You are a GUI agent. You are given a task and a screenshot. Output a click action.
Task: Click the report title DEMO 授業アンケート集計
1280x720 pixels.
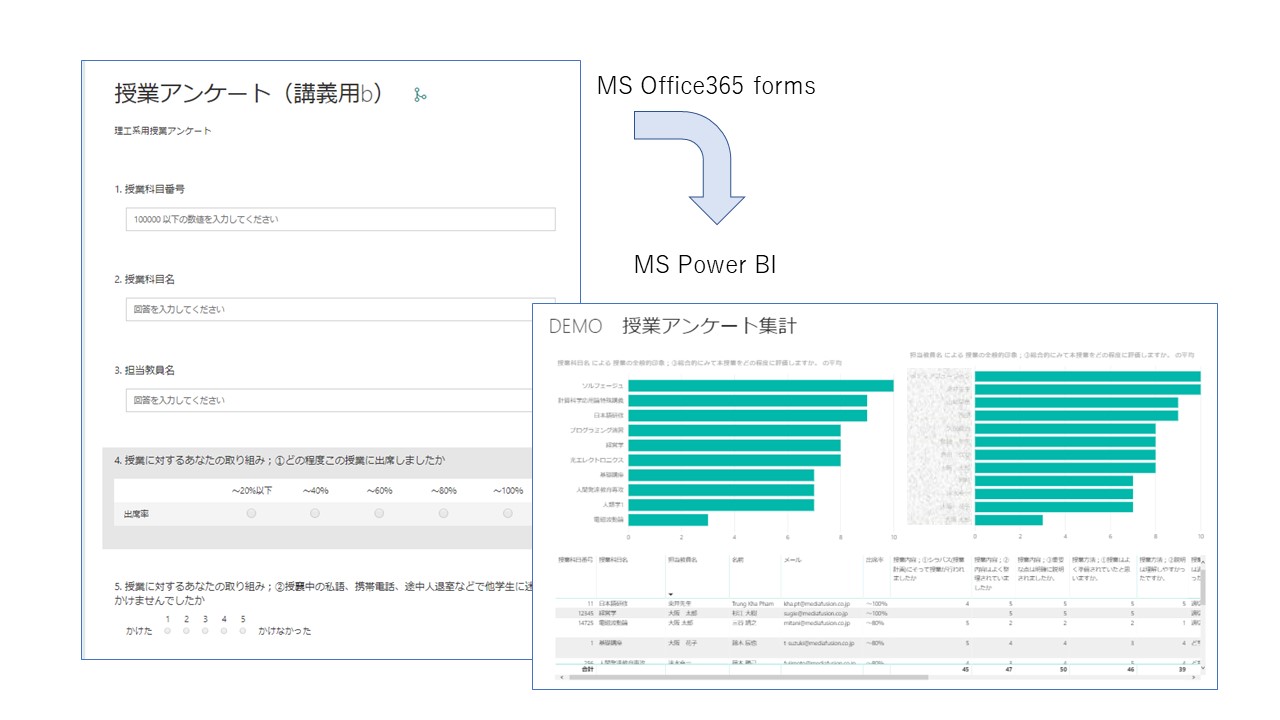pyautogui.click(x=673, y=326)
